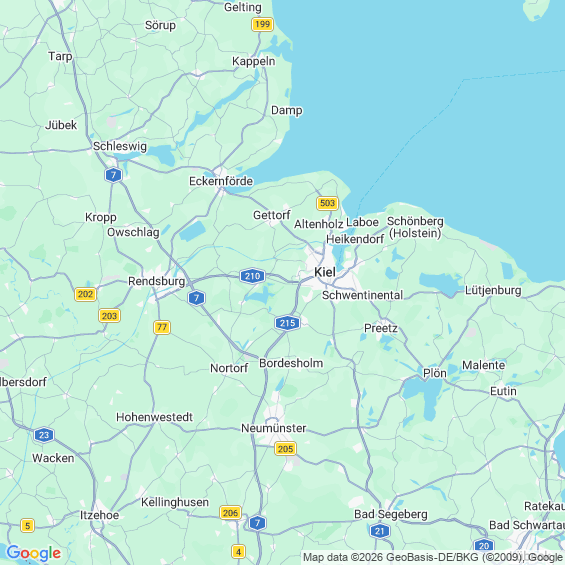The height and width of the screenshot is (565, 565).
Task: Select the blue 210 highway shield
Action: pyautogui.click(x=253, y=276)
